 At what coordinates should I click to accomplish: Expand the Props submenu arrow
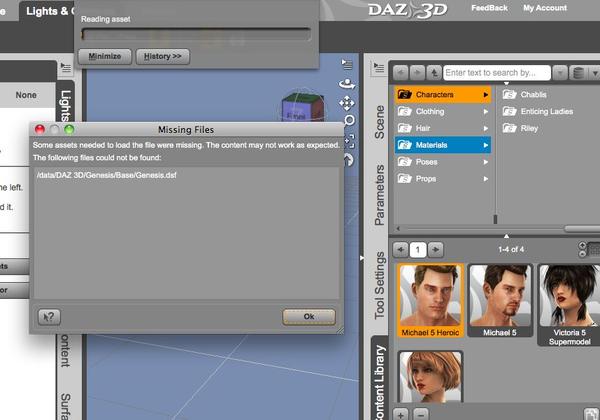click(486, 179)
